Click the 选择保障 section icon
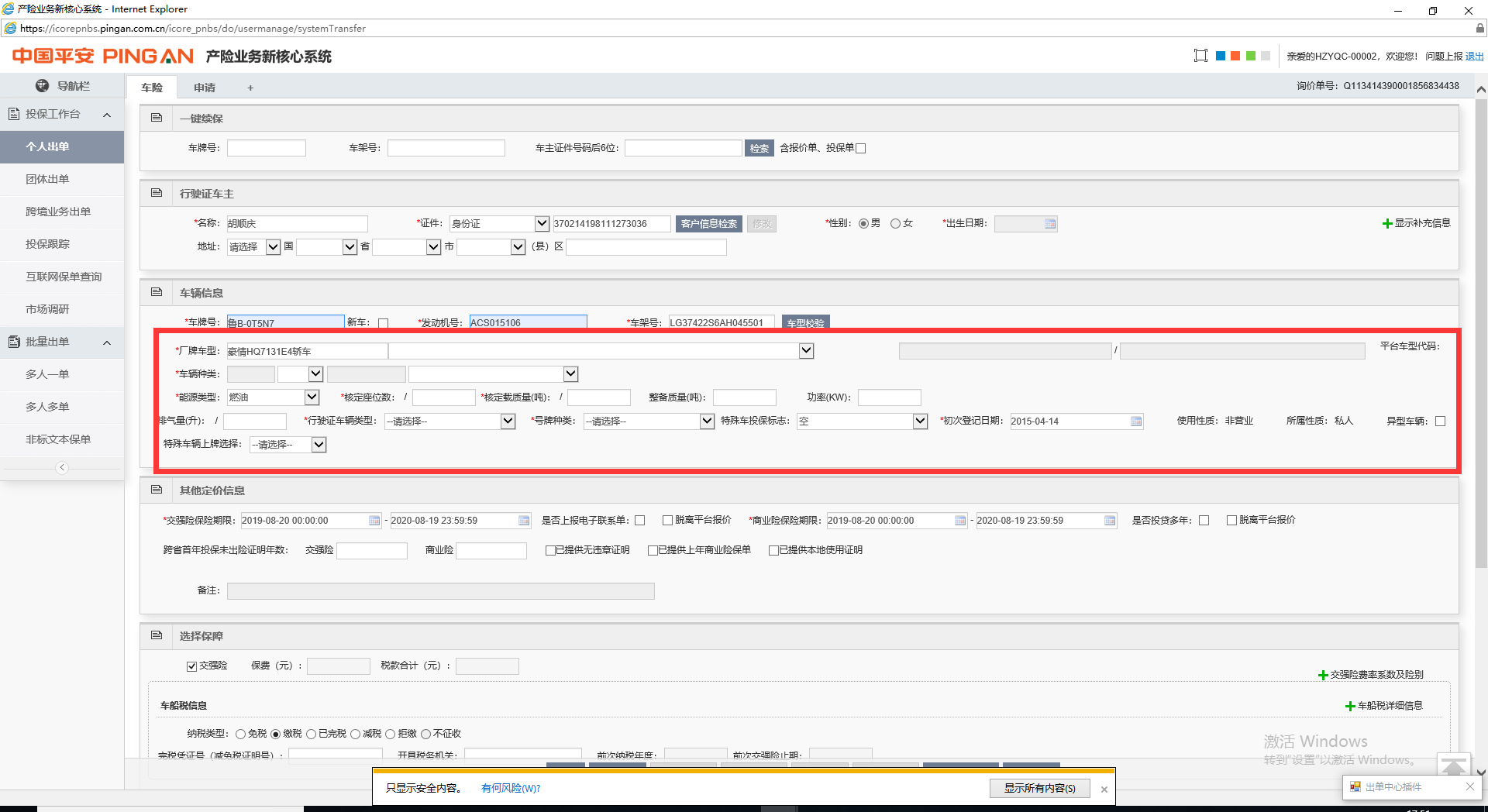 pos(157,635)
